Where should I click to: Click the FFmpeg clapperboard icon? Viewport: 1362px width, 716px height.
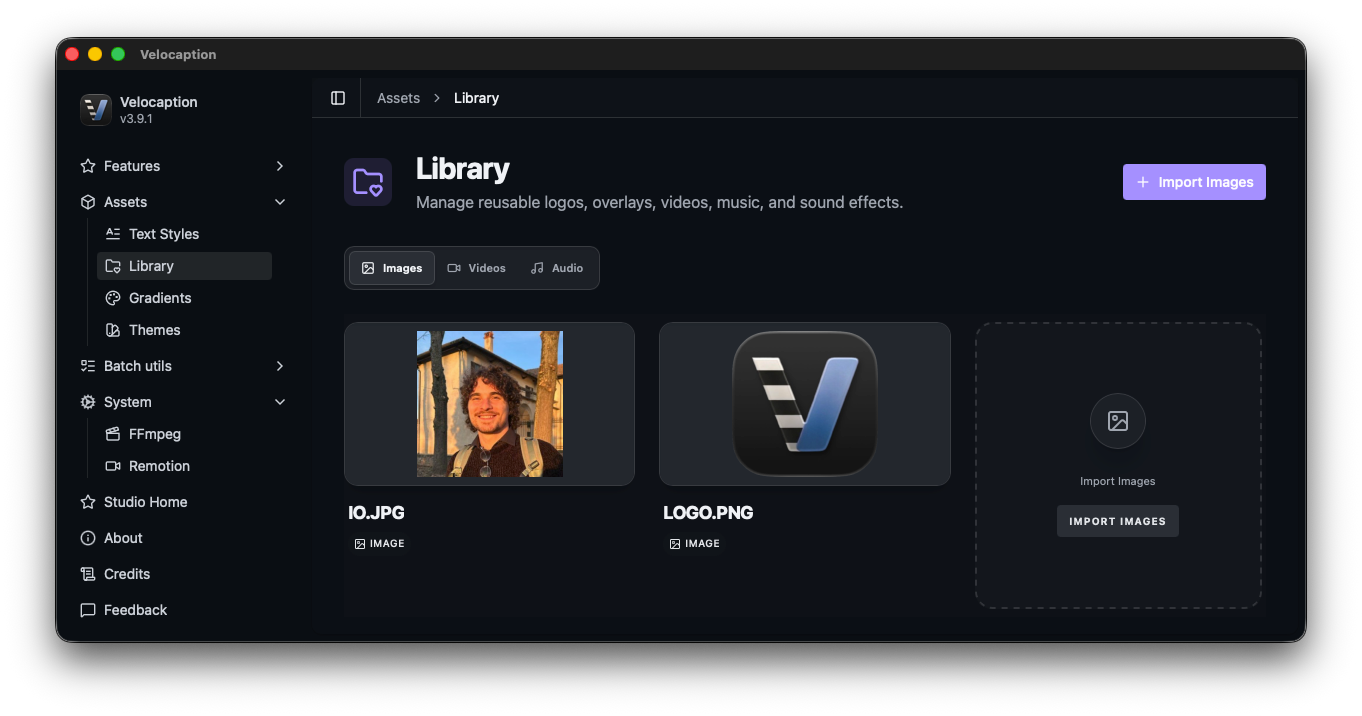(x=113, y=434)
